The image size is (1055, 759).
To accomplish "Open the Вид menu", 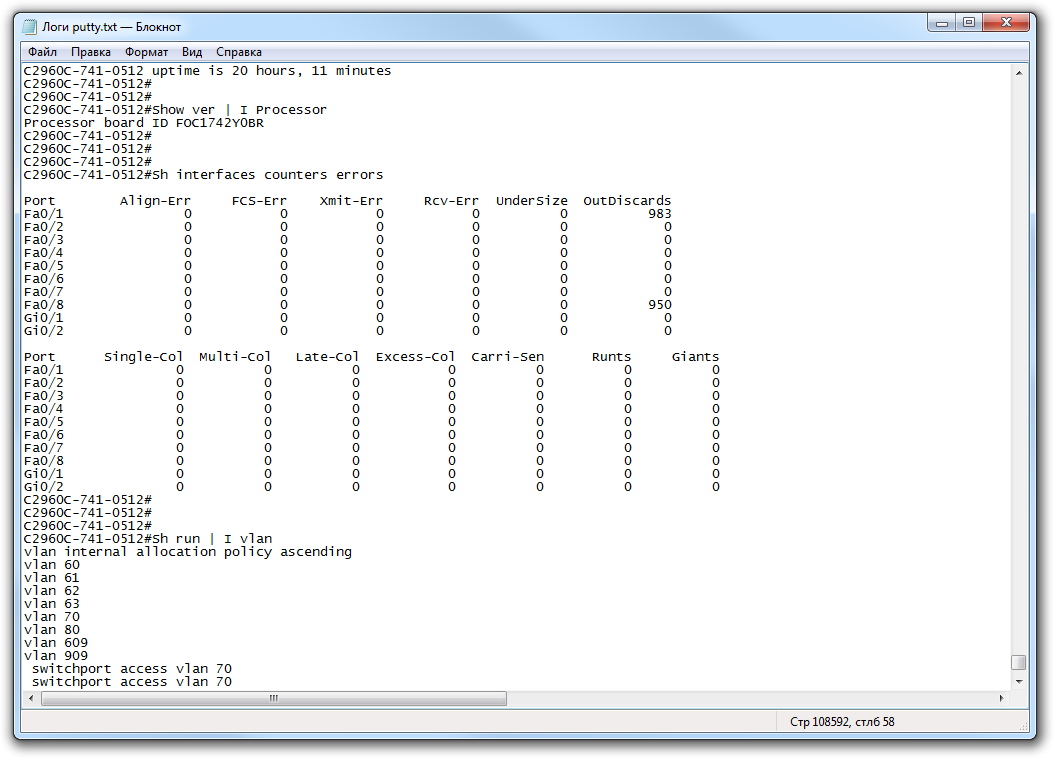I will tap(192, 52).
